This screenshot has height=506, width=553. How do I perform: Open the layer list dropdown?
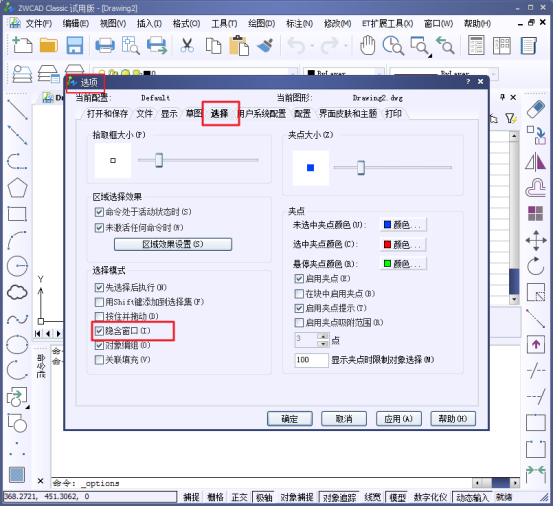292,73
